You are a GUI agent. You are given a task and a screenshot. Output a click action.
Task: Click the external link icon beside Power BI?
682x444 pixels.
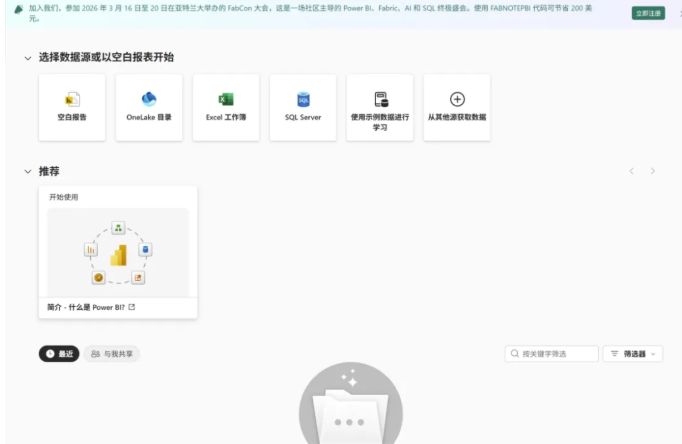(x=132, y=307)
